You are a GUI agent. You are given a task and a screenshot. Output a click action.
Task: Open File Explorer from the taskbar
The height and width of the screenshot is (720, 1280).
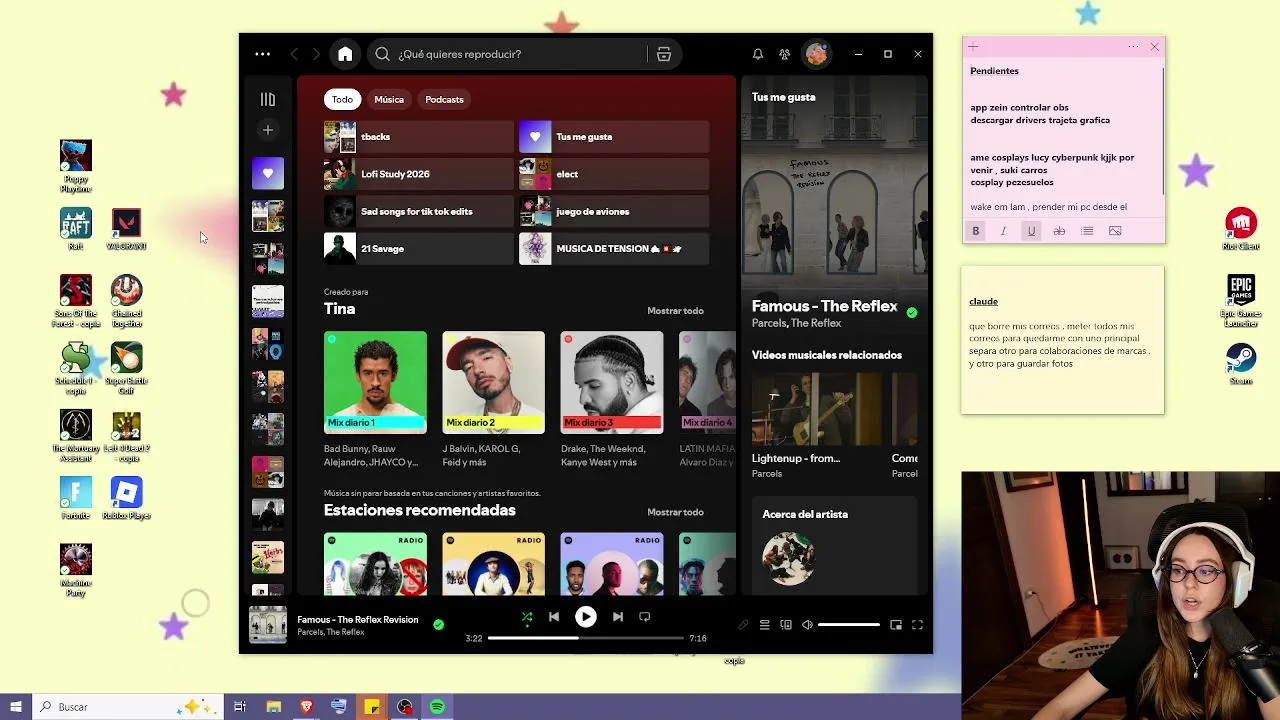pos(273,707)
